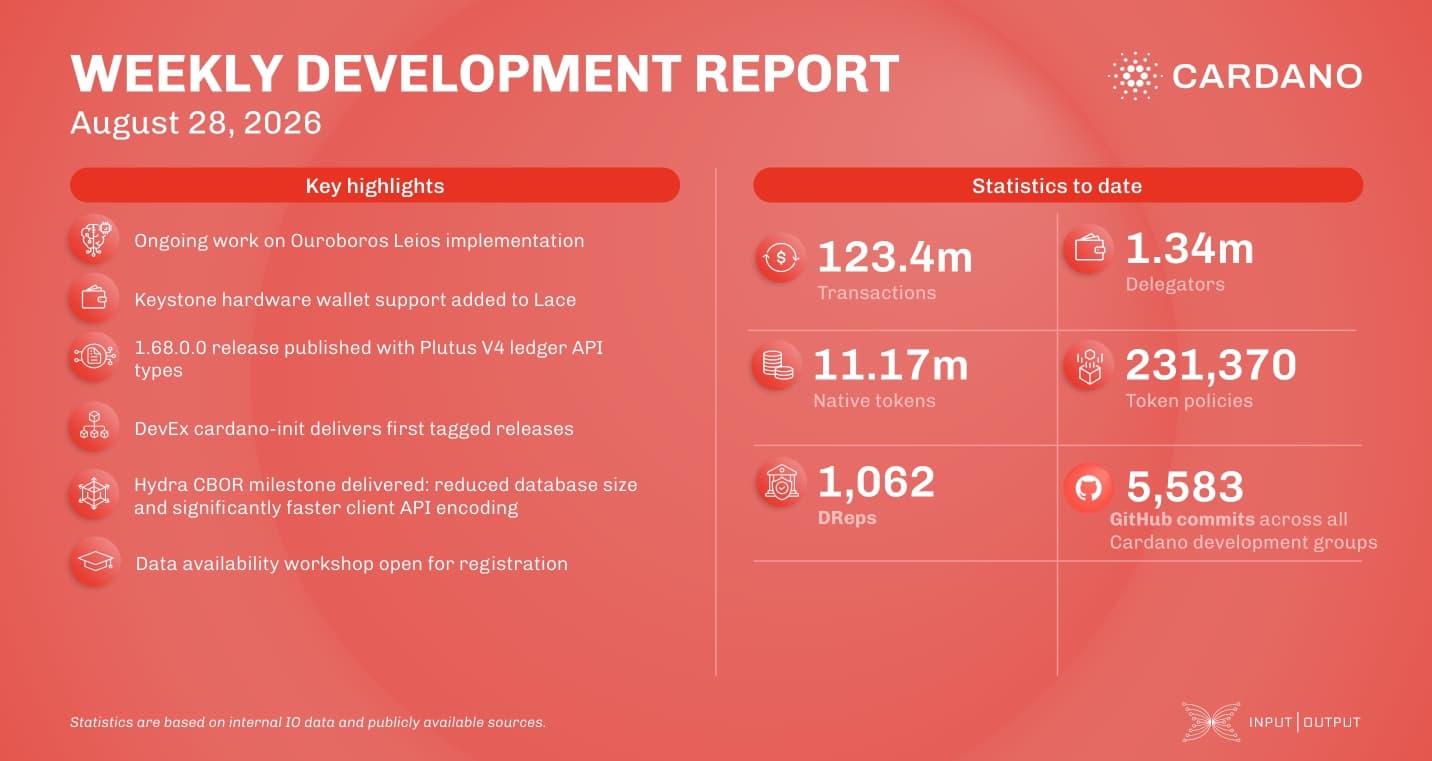Click the network cube icon beside Hydra CBOR
This screenshot has height=761, width=1432.
[95, 495]
